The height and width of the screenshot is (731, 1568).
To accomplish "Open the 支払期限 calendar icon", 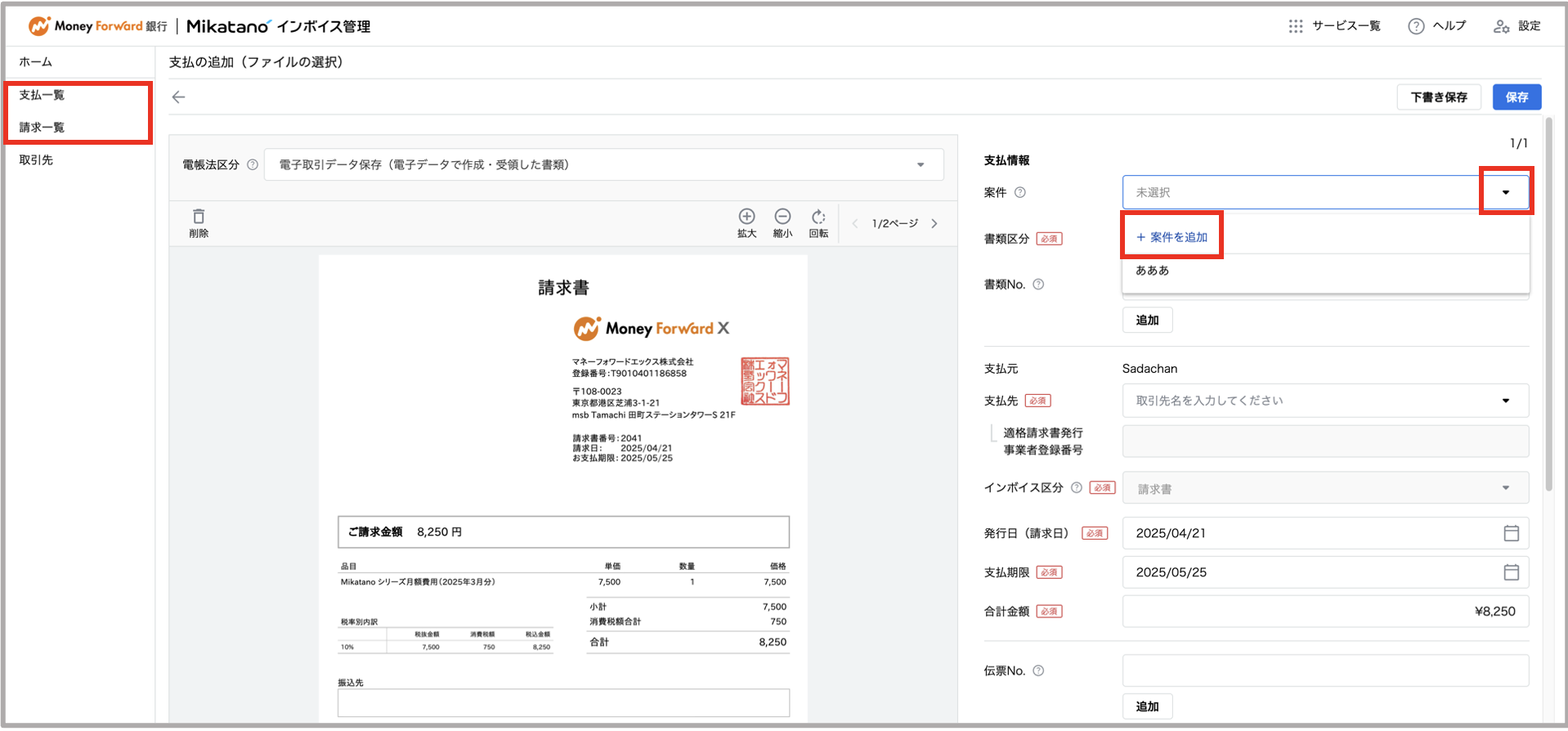I will tap(1511, 572).
